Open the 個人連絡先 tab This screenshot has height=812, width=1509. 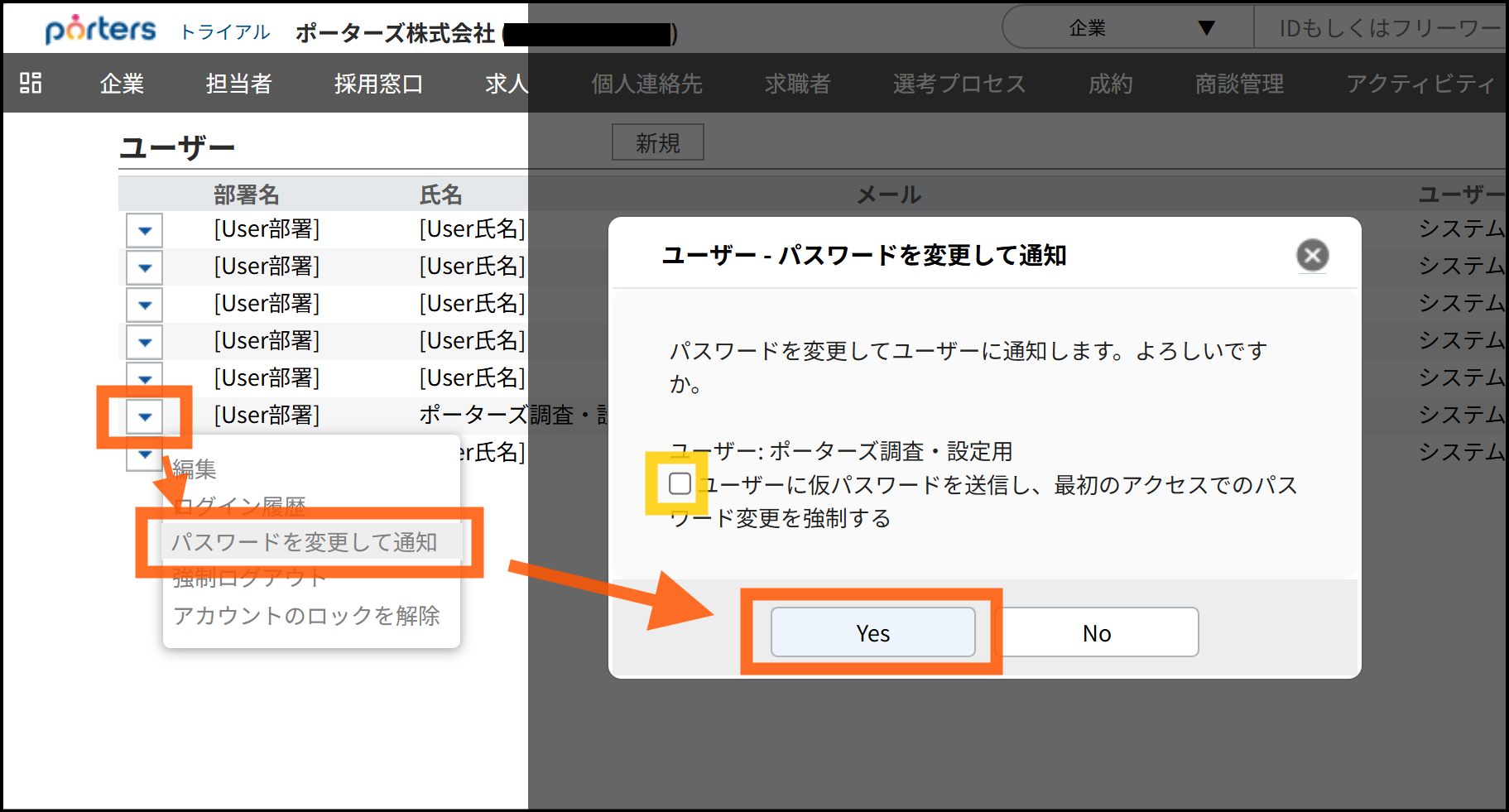pyautogui.click(x=646, y=84)
